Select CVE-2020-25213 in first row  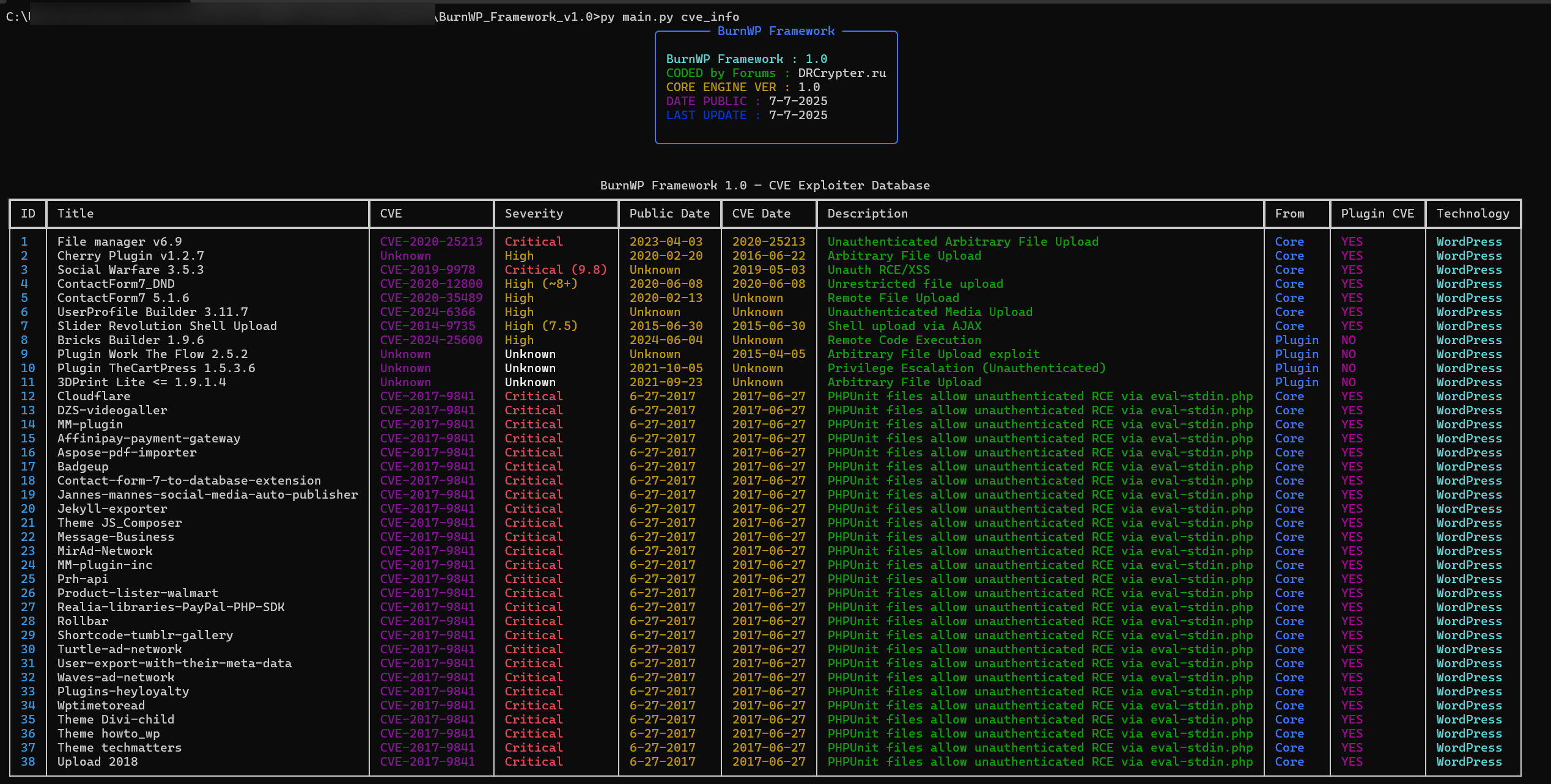click(x=431, y=241)
